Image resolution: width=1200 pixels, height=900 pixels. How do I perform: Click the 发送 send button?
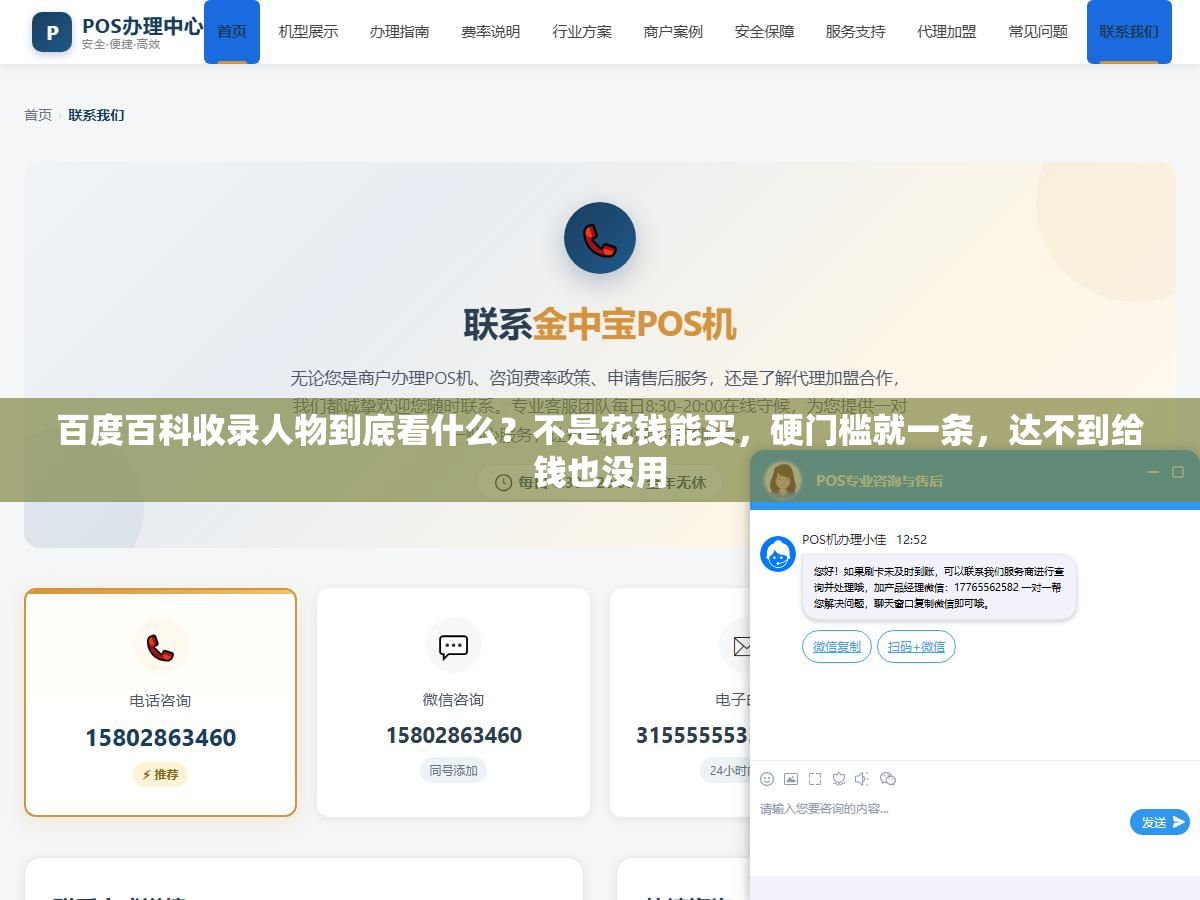point(1160,822)
